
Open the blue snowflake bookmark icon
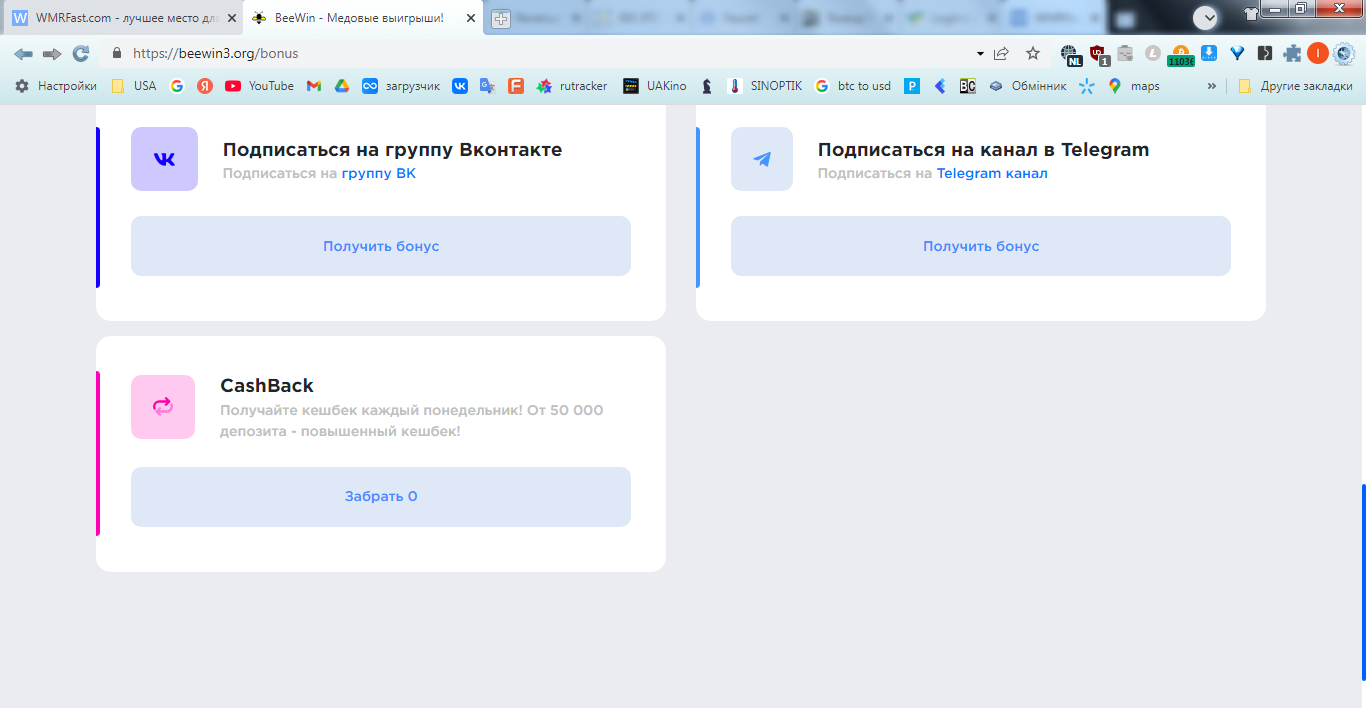point(1087,86)
